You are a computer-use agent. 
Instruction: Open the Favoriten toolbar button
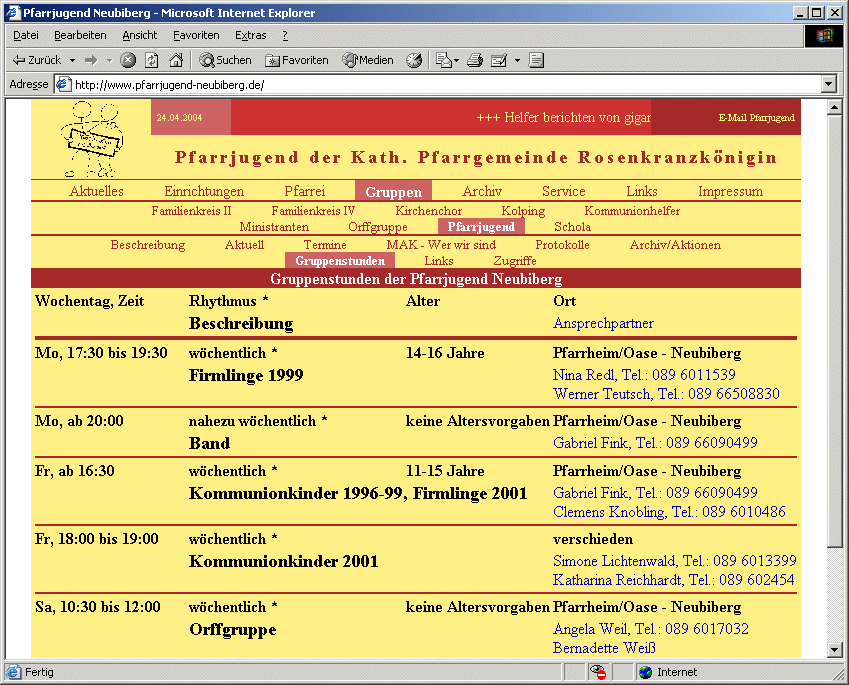[297, 60]
